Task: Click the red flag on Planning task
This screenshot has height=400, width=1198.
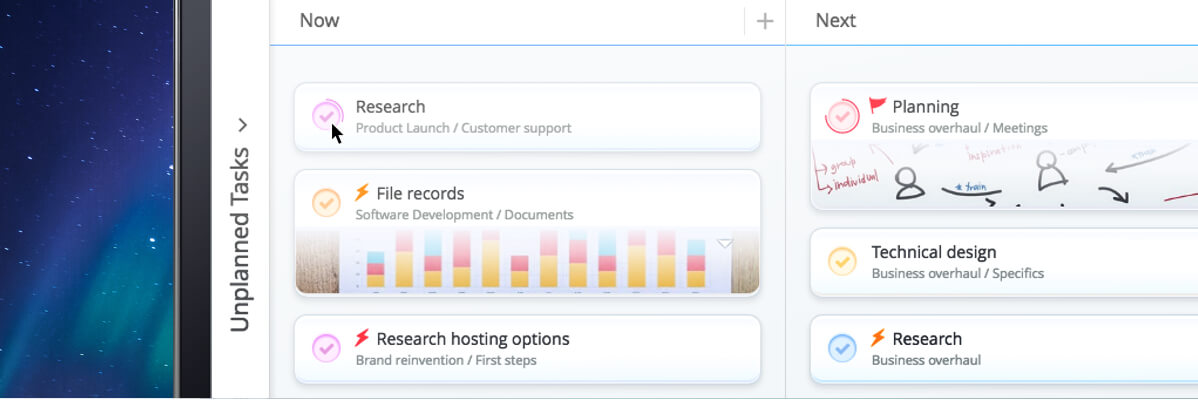Action: (878, 105)
